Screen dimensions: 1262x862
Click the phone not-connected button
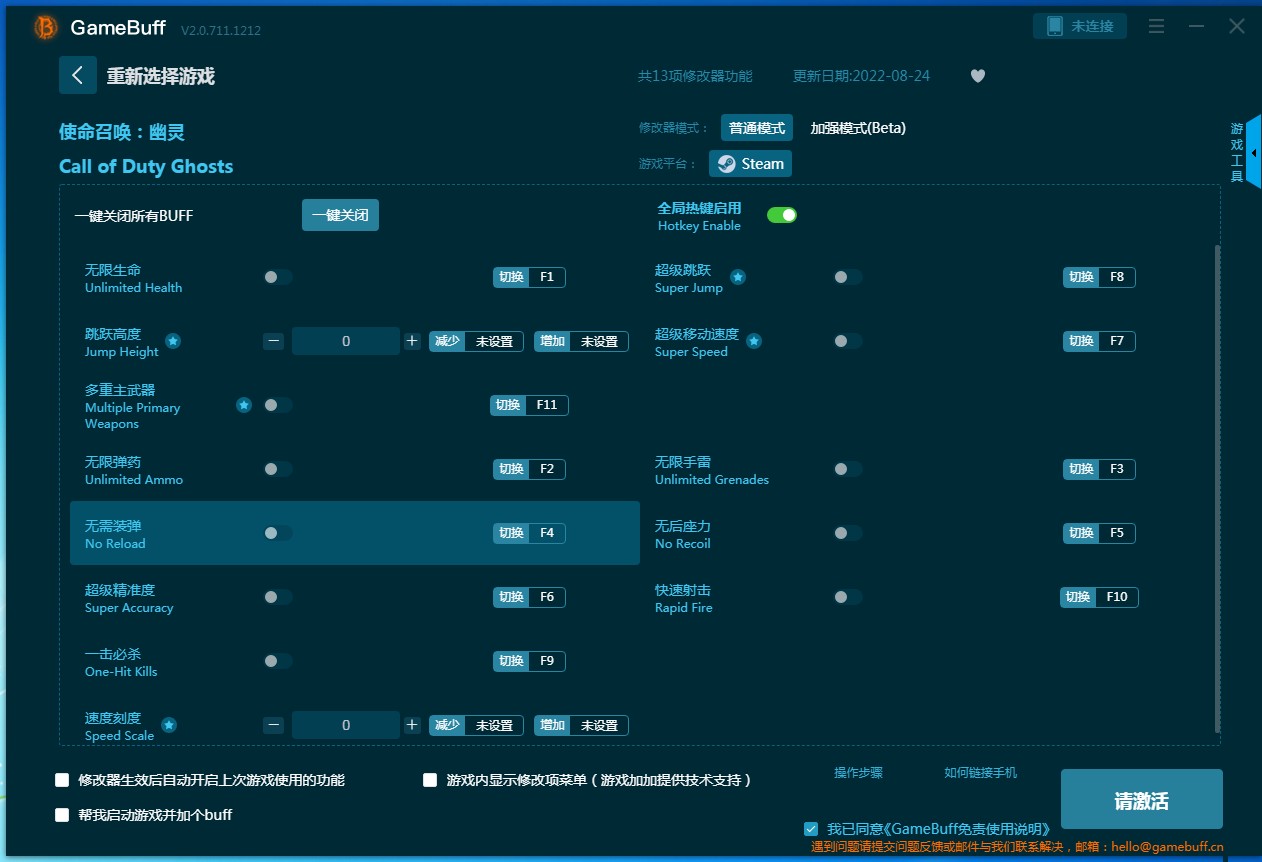(1080, 26)
